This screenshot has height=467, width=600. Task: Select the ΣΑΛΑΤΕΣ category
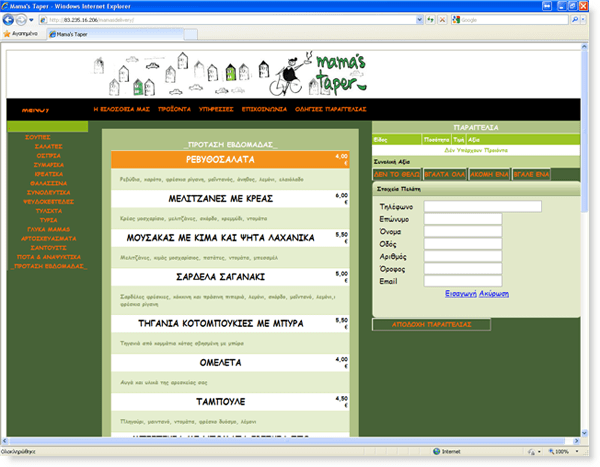(49, 147)
